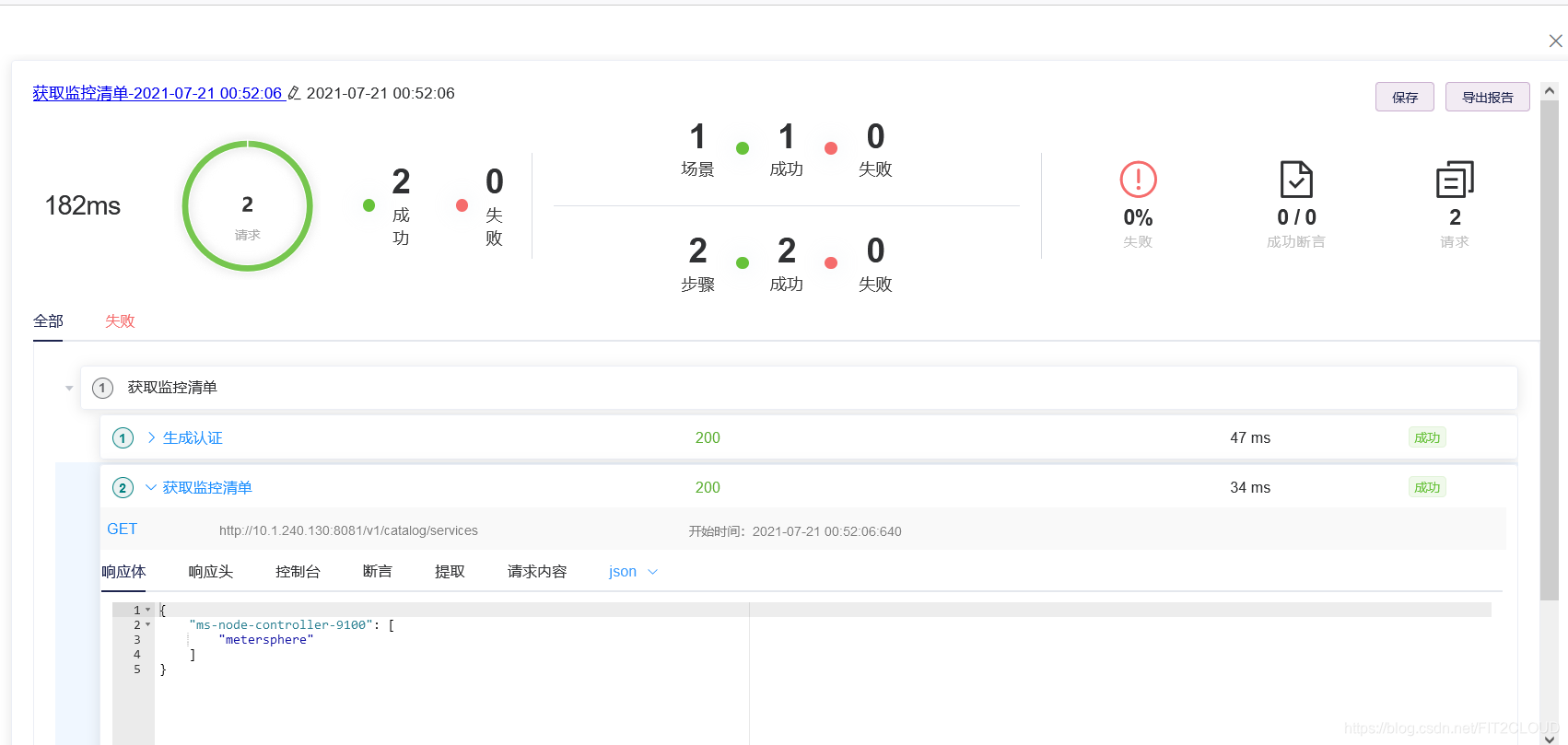This screenshot has height=745, width=1568.
Task: Click the 0 / 0 成功断言 value
Action: point(1296,217)
